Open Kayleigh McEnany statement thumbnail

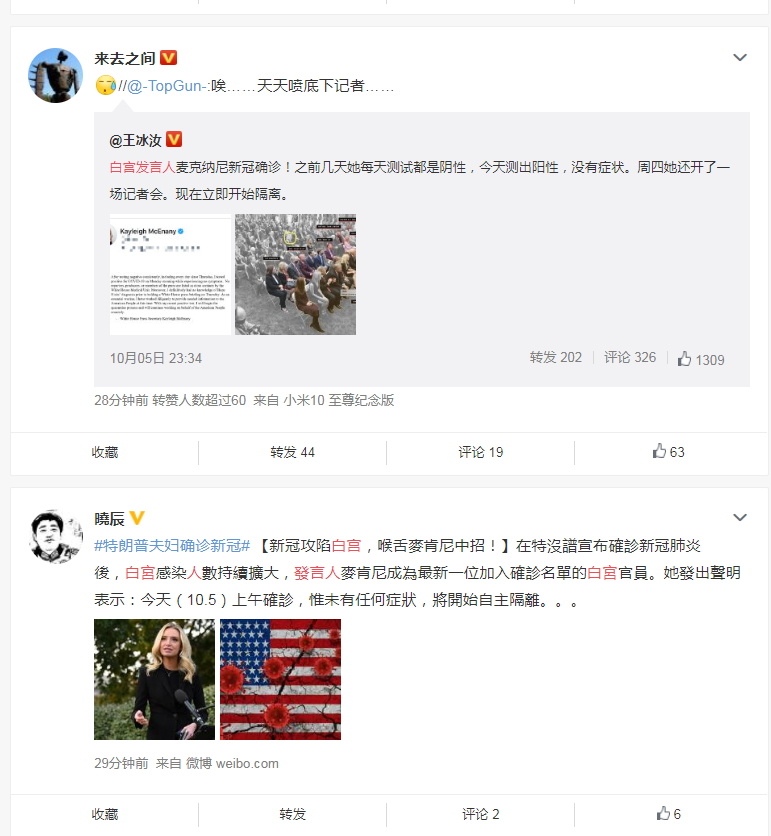(170, 275)
